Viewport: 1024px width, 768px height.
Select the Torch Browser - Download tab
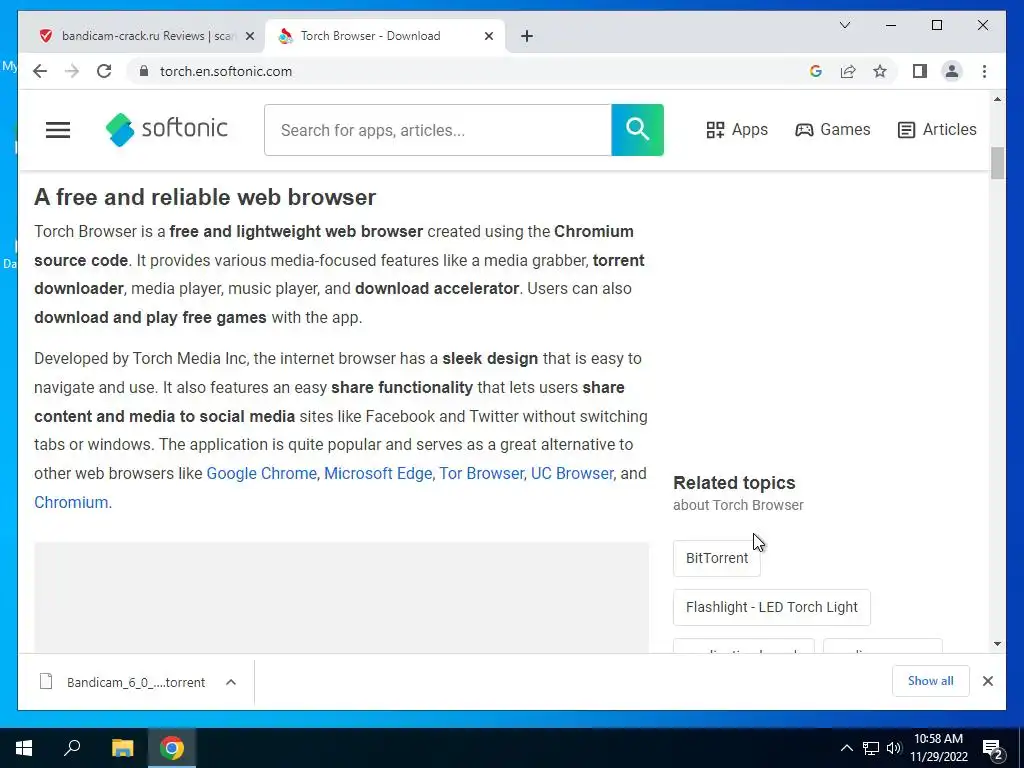[385, 36]
